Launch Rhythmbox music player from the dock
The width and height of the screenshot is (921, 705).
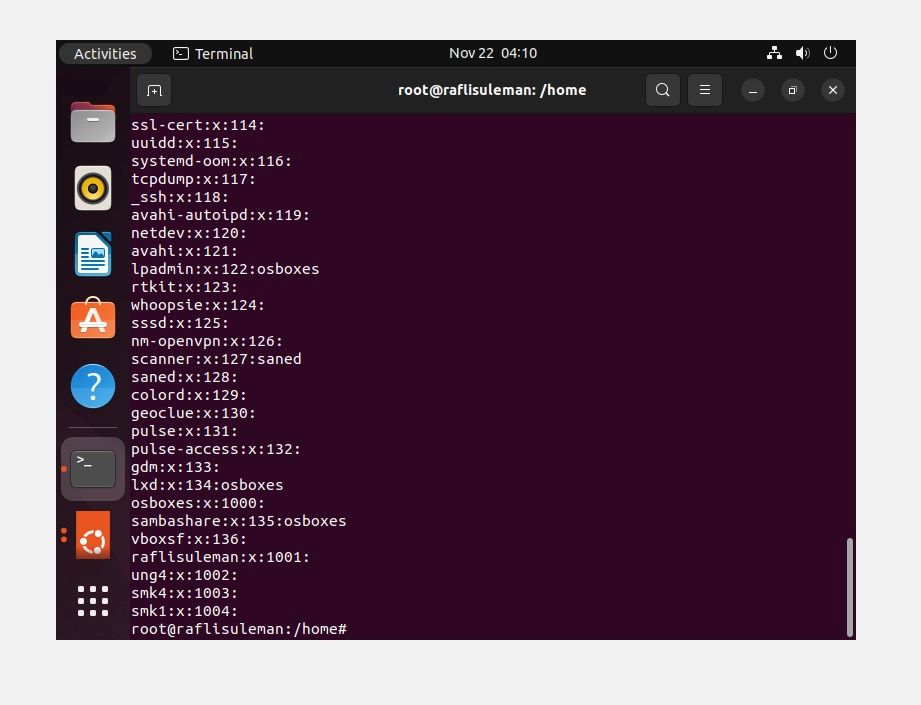click(x=93, y=188)
